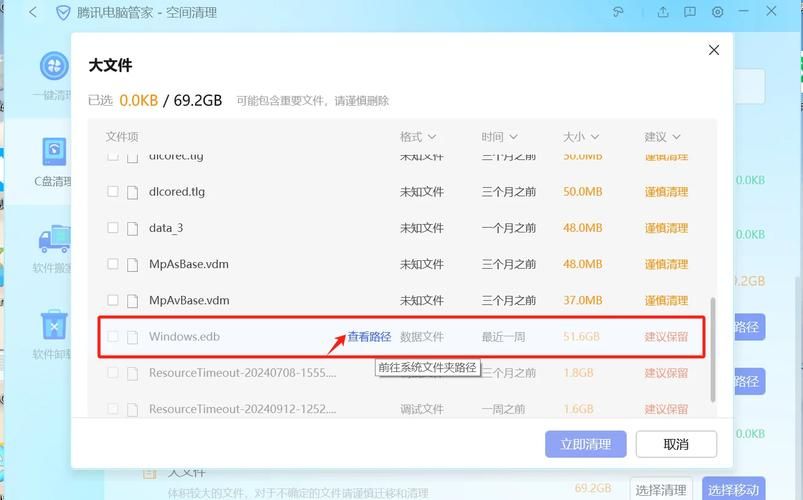Click 查看路径 link for Windows.edb

click(369, 337)
